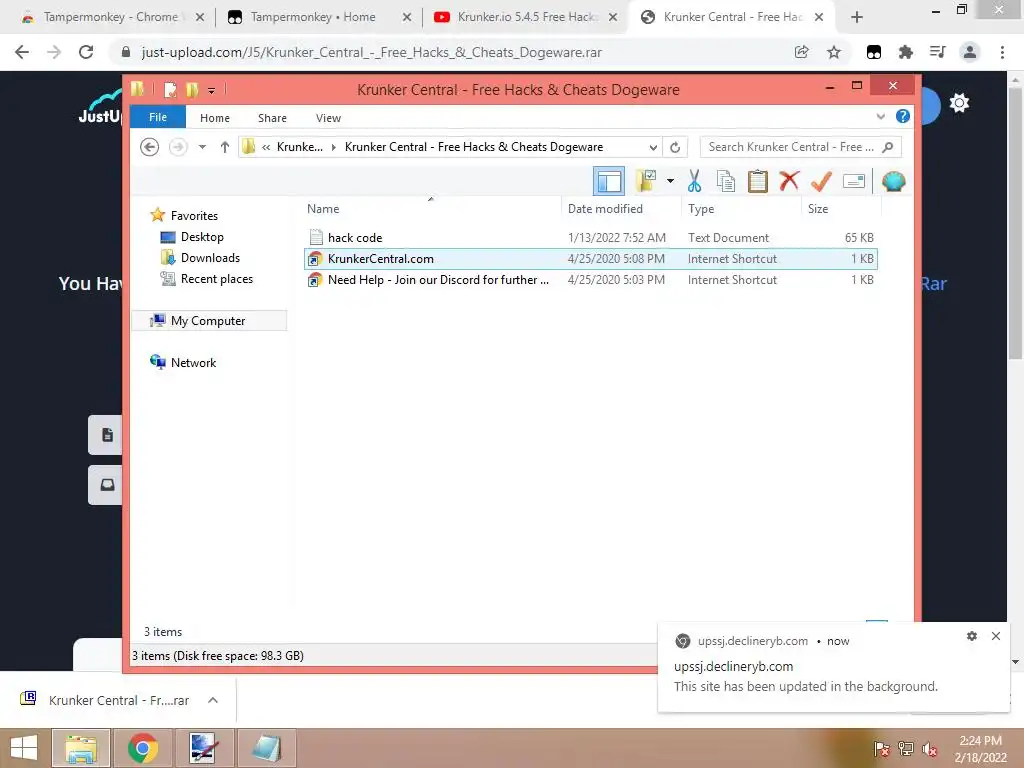Open notification settings gear for upssj.declineryb.com
The width and height of the screenshot is (1024, 768).
tap(972, 635)
